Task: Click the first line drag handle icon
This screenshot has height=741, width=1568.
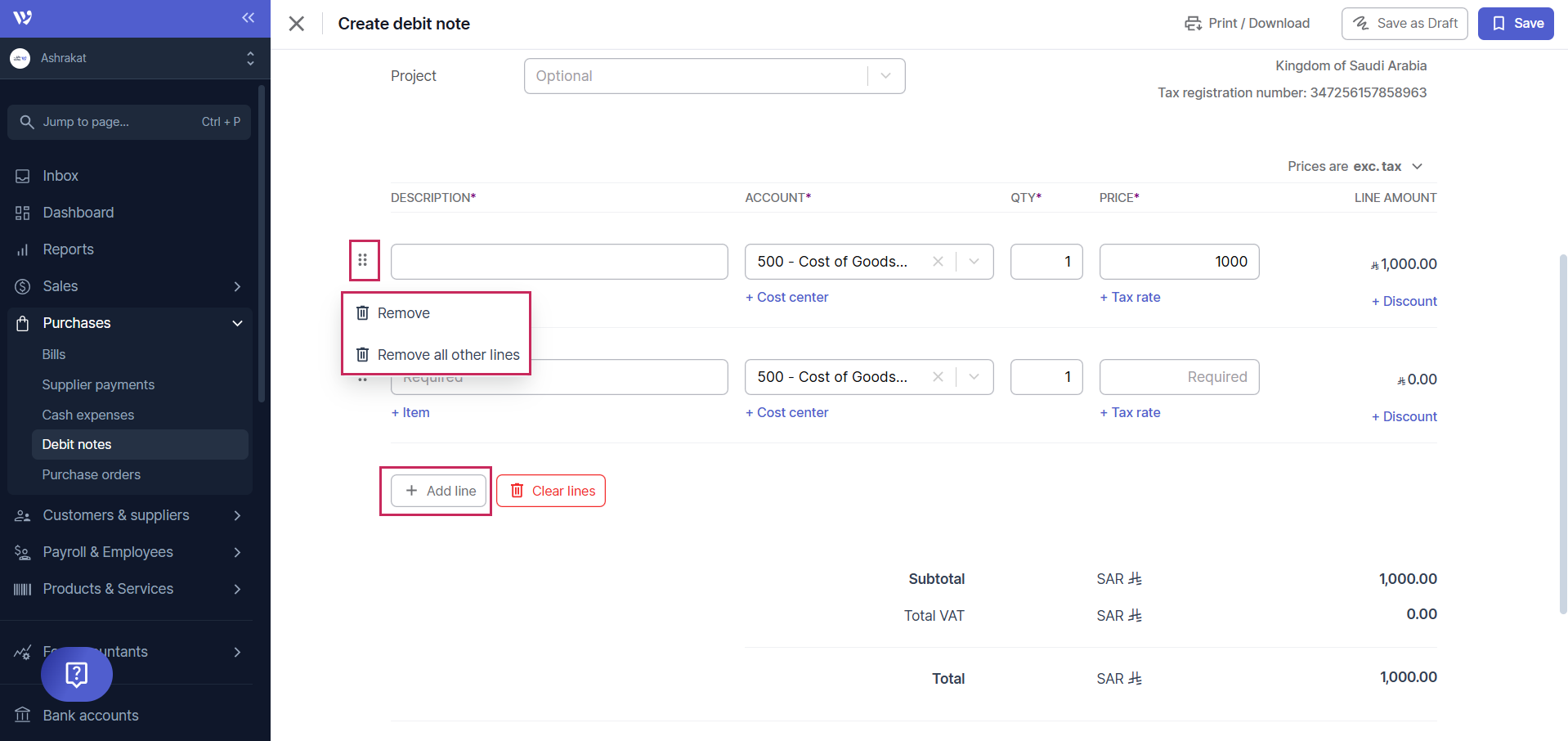Action: (x=363, y=260)
